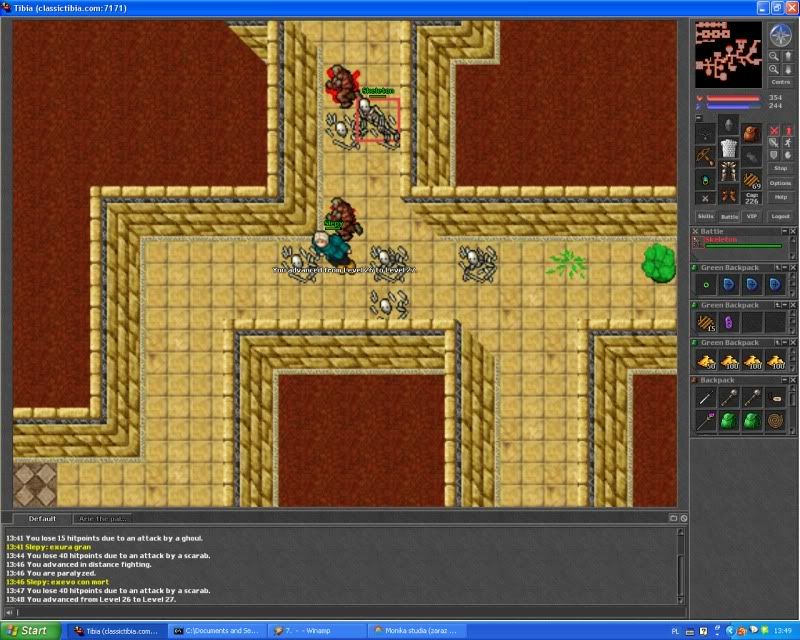The image size is (800, 640).
Task: Select the gold coin stack of 50
Action: [706, 360]
